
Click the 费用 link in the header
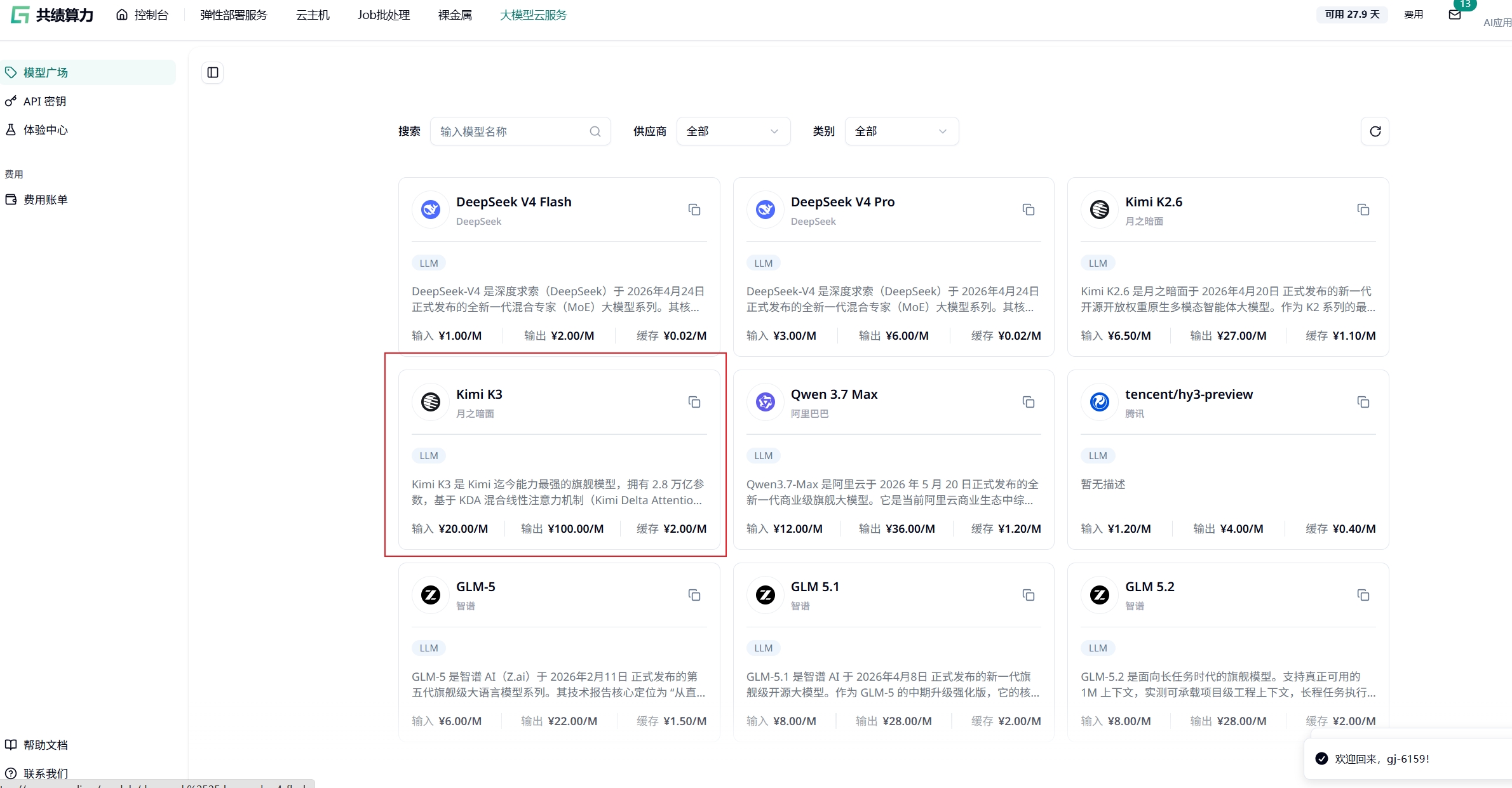pyautogui.click(x=1414, y=15)
